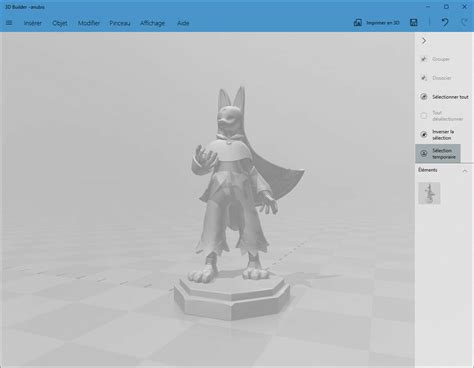Save the model with the floppy disk icon

pos(414,23)
